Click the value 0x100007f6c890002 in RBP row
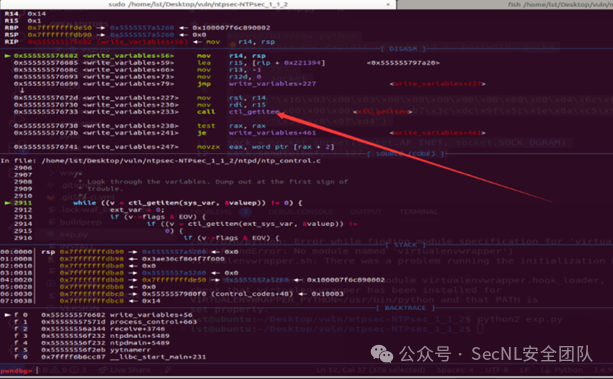Viewport: 613px width, 379px height. coord(231,28)
